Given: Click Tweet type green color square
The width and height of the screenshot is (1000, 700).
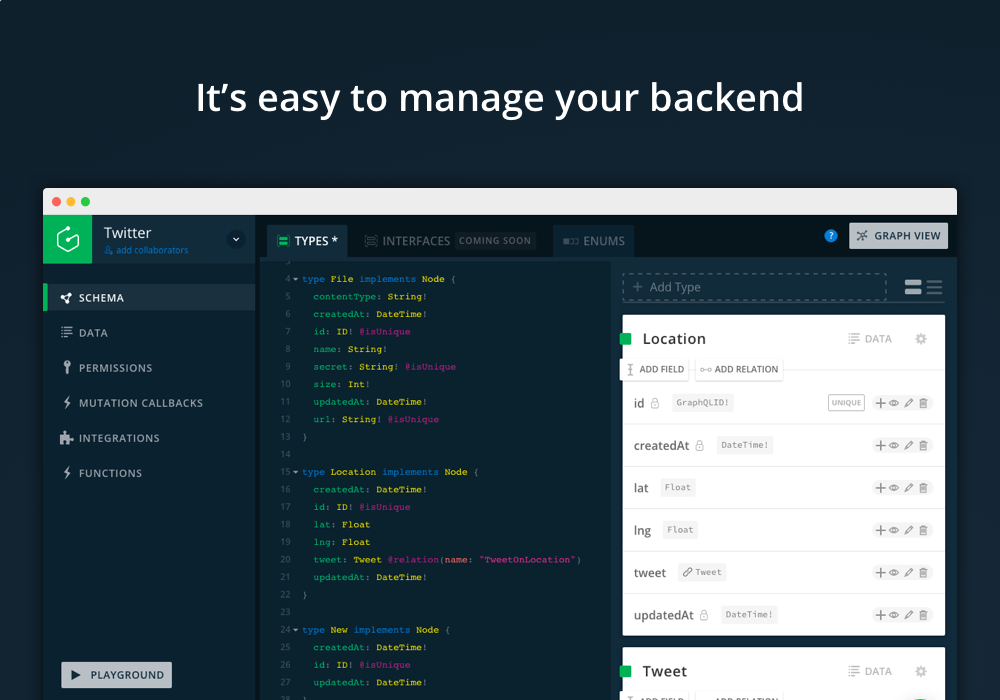Looking at the screenshot, I should point(626,671).
